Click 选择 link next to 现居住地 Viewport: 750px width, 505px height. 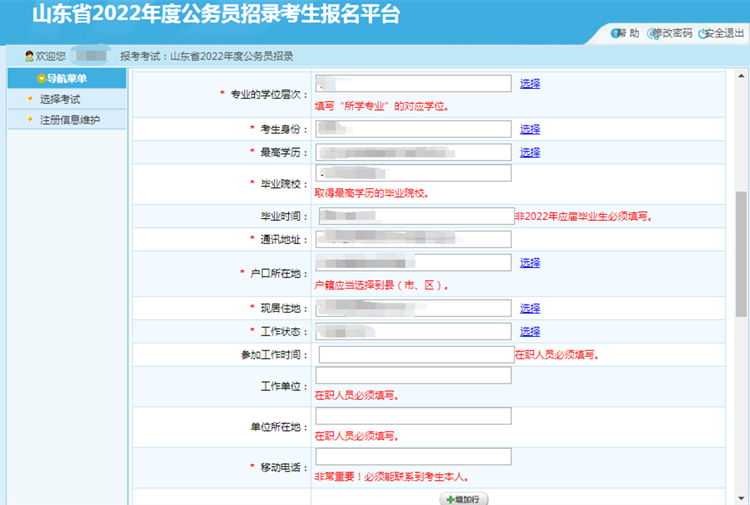click(x=529, y=308)
